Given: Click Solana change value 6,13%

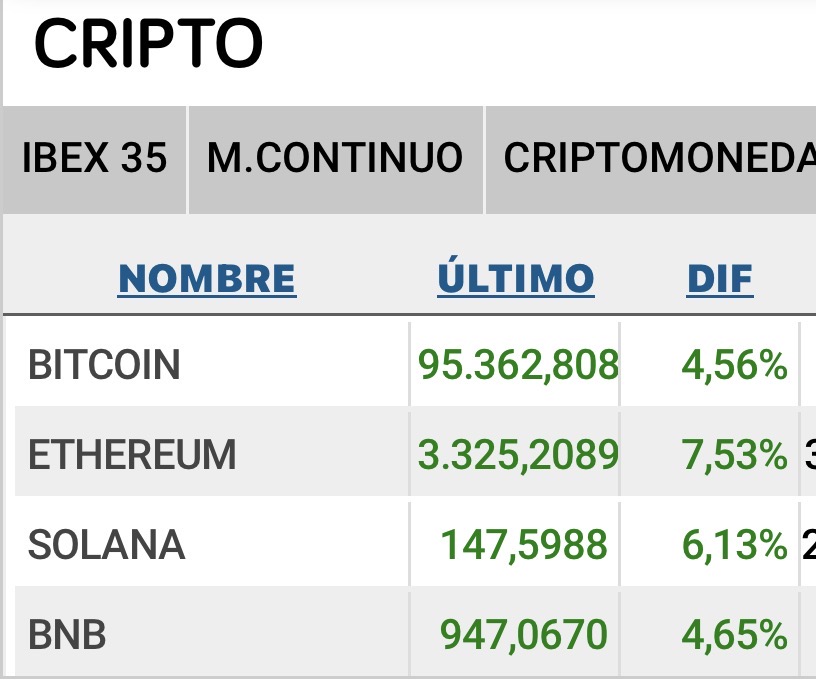Looking at the screenshot, I should pyautogui.click(x=734, y=545).
